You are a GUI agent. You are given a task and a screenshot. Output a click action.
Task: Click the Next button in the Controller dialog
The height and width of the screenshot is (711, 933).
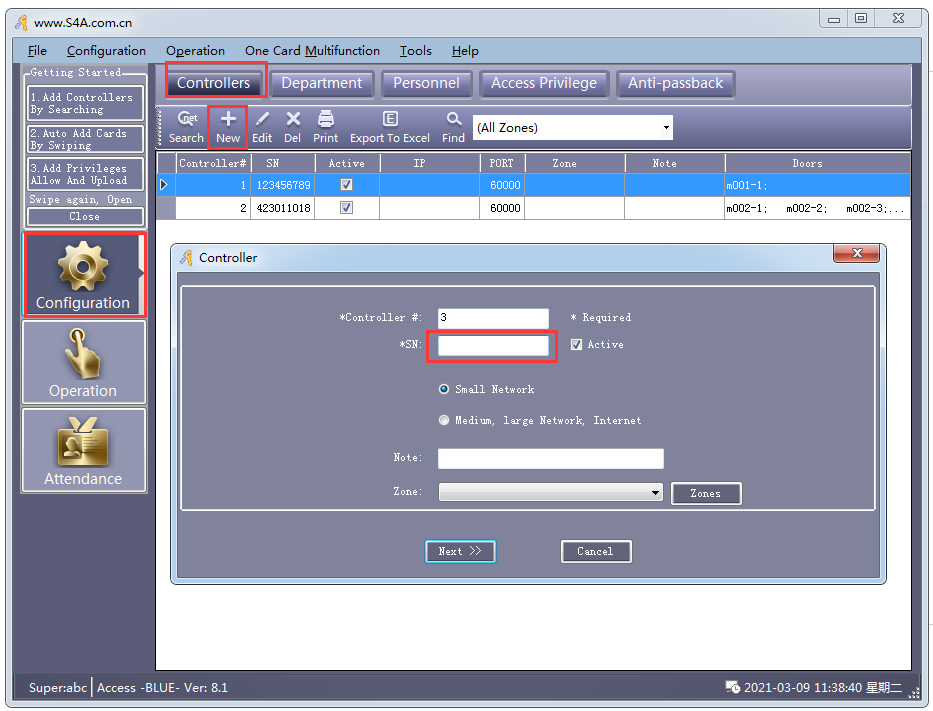pyautogui.click(x=460, y=551)
